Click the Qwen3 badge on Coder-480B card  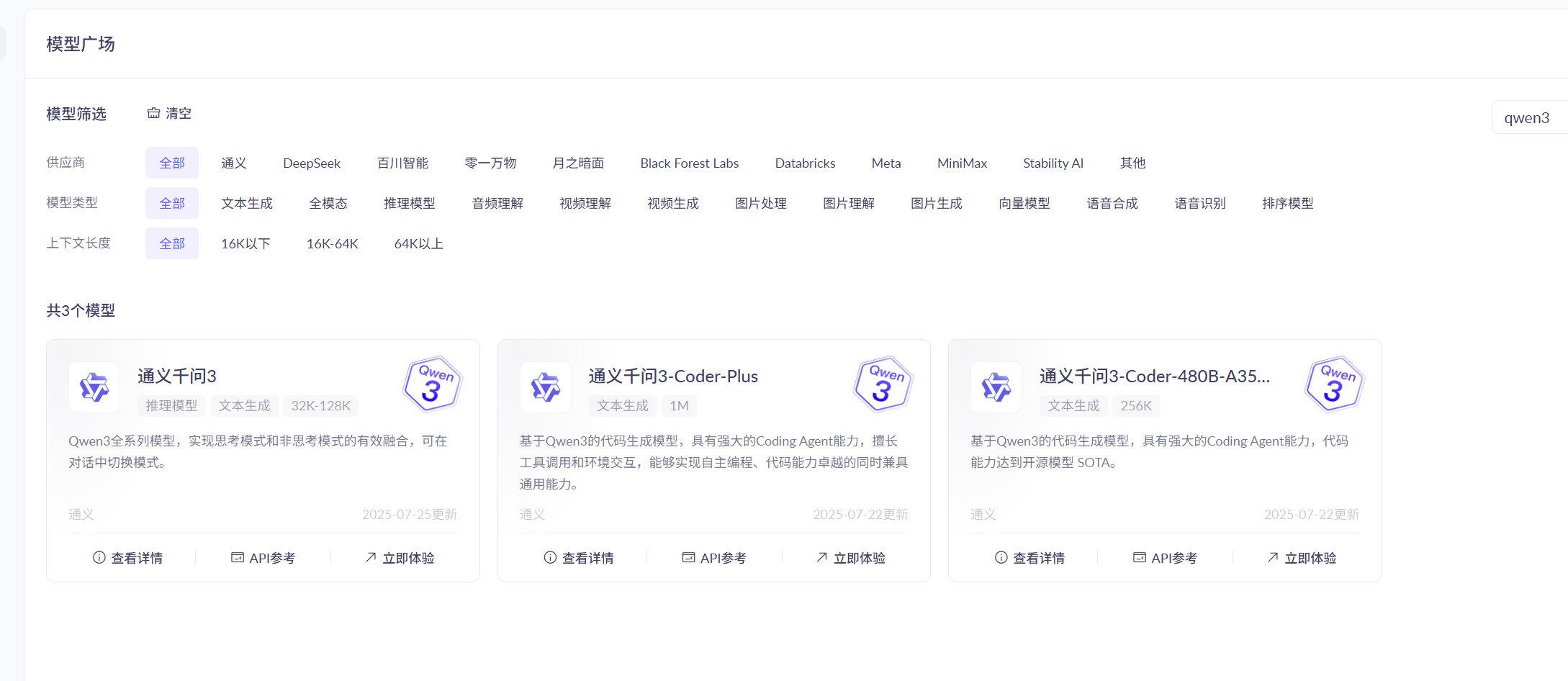1335,384
